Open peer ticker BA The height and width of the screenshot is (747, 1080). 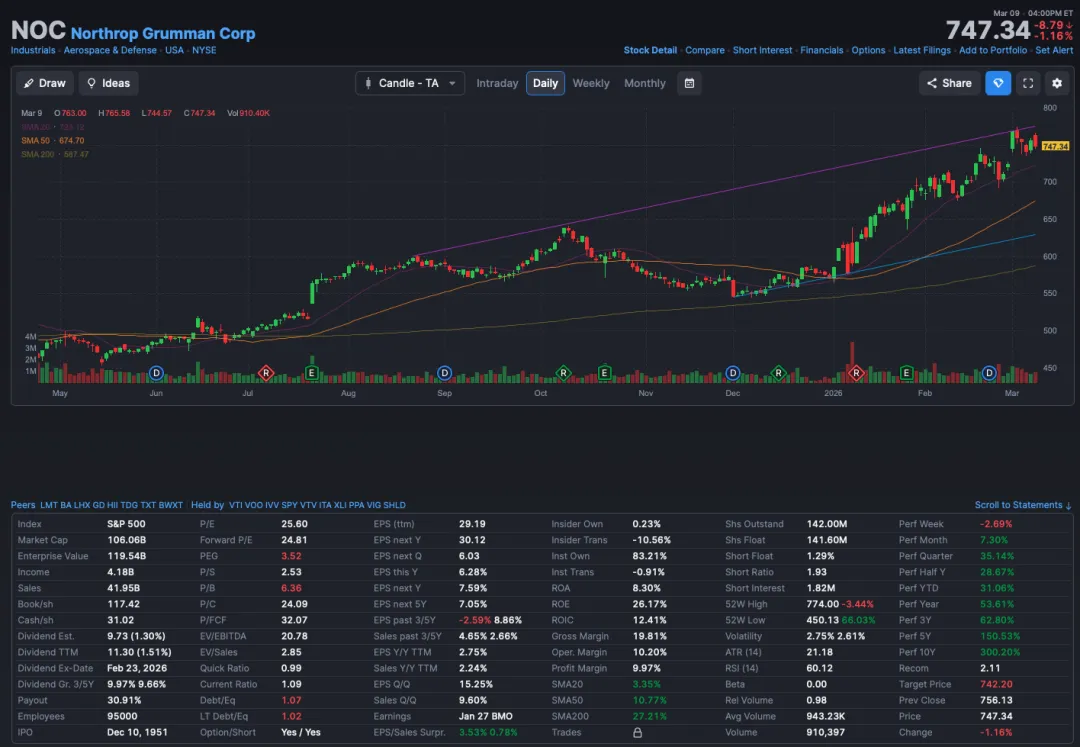[66, 505]
